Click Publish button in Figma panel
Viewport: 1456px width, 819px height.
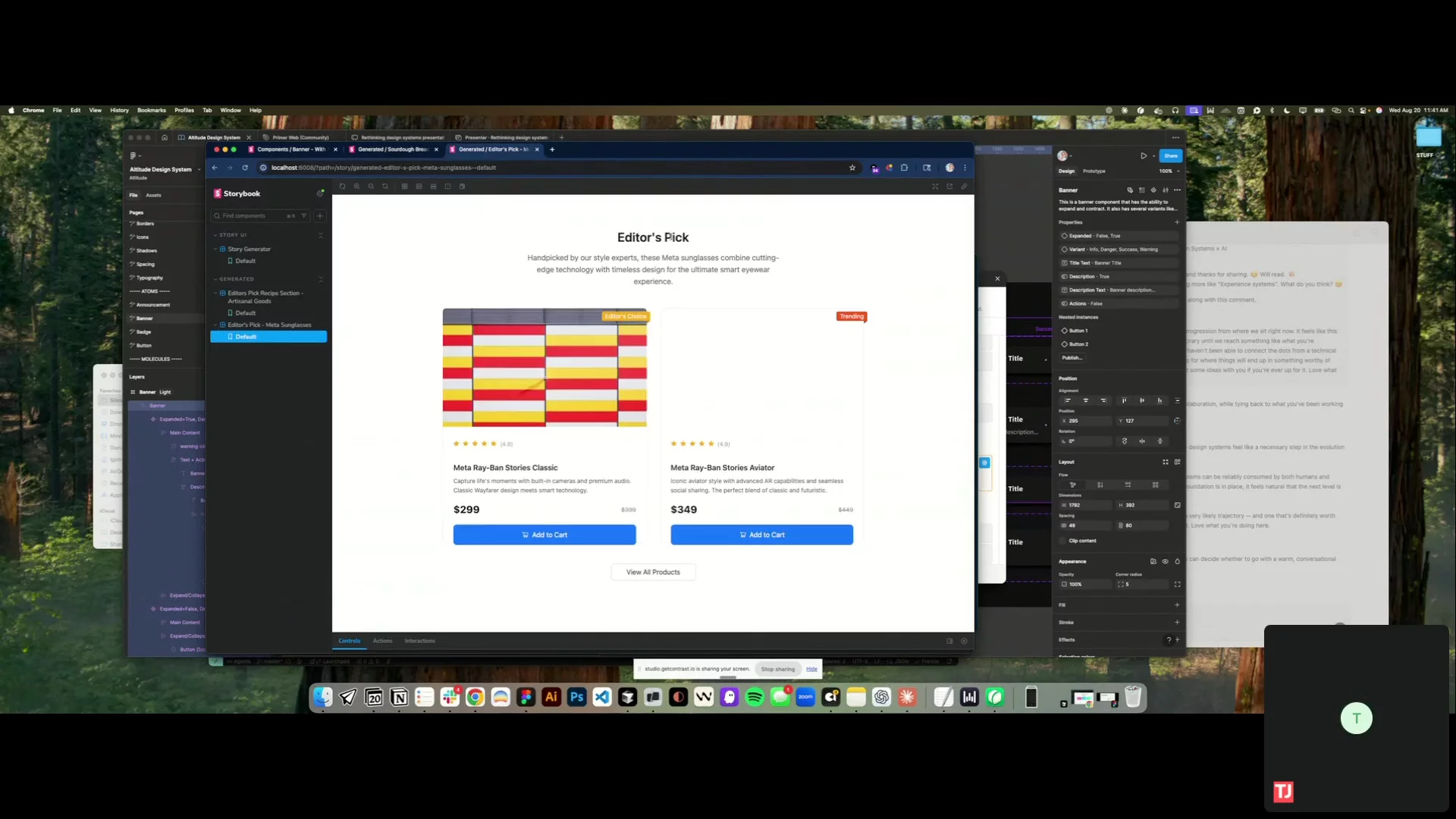[1072, 358]
